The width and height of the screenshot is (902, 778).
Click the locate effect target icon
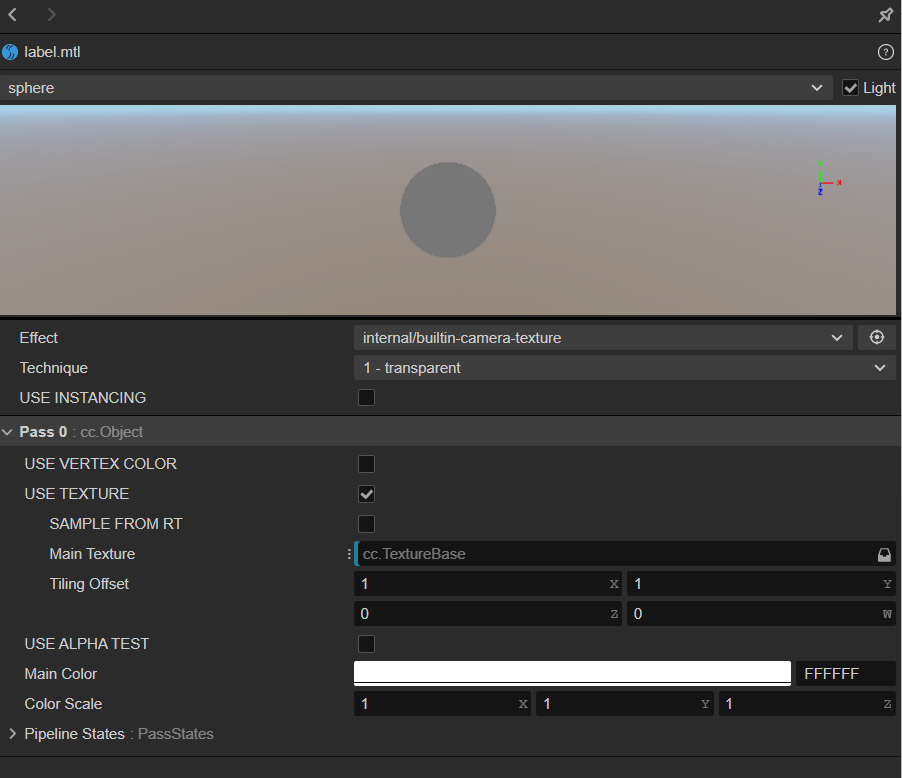point(877,338)
